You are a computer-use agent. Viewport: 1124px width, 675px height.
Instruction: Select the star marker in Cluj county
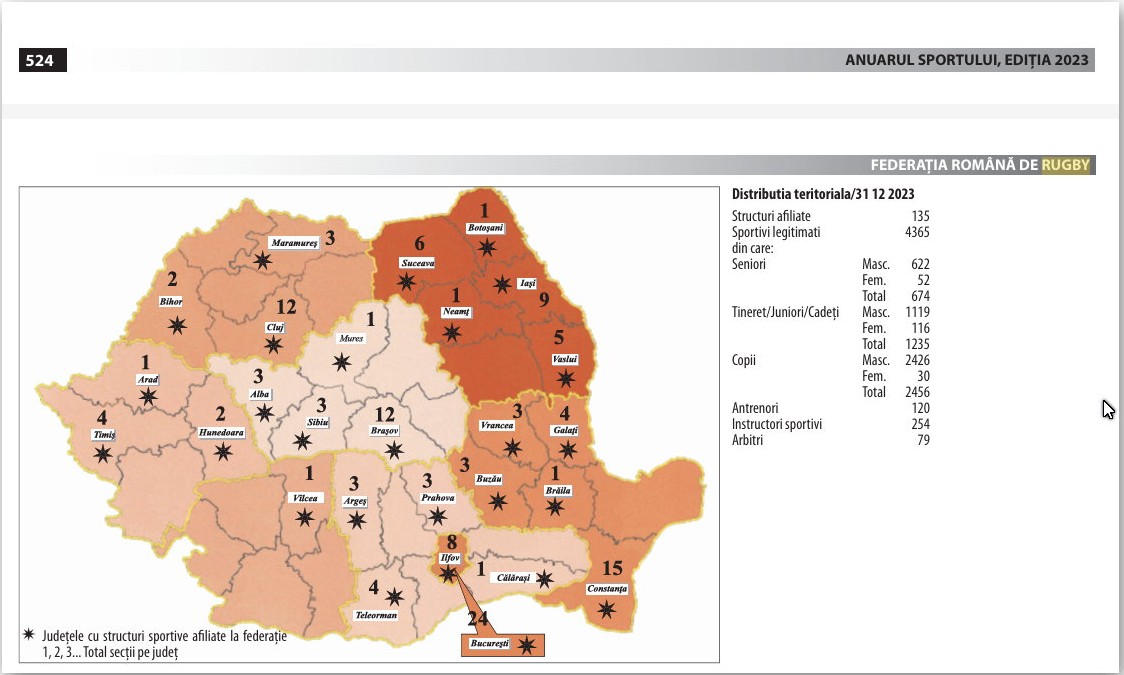click(273, 345)
